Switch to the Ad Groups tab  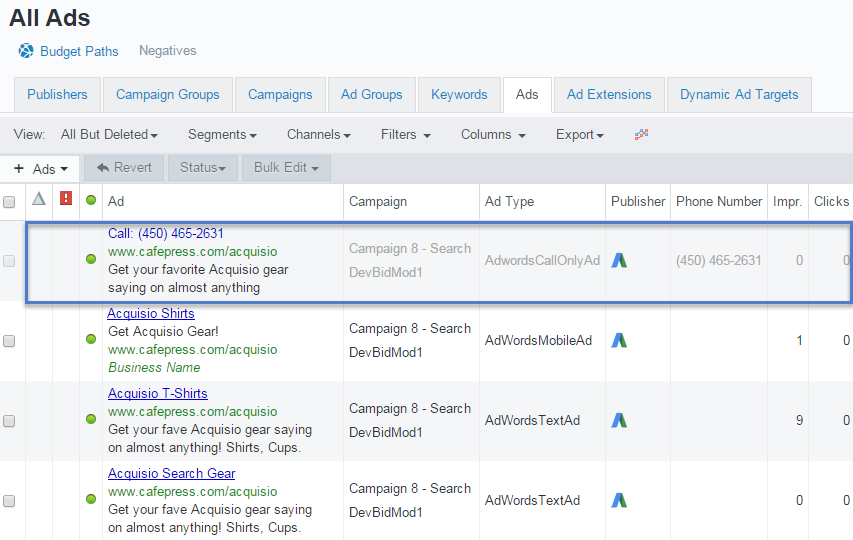tap(372, 95)
